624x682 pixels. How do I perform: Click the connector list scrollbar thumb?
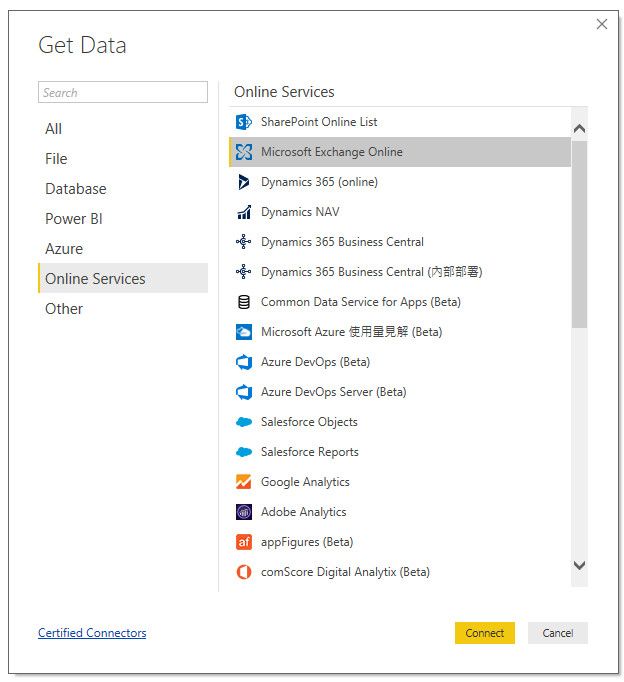point(579,235)
